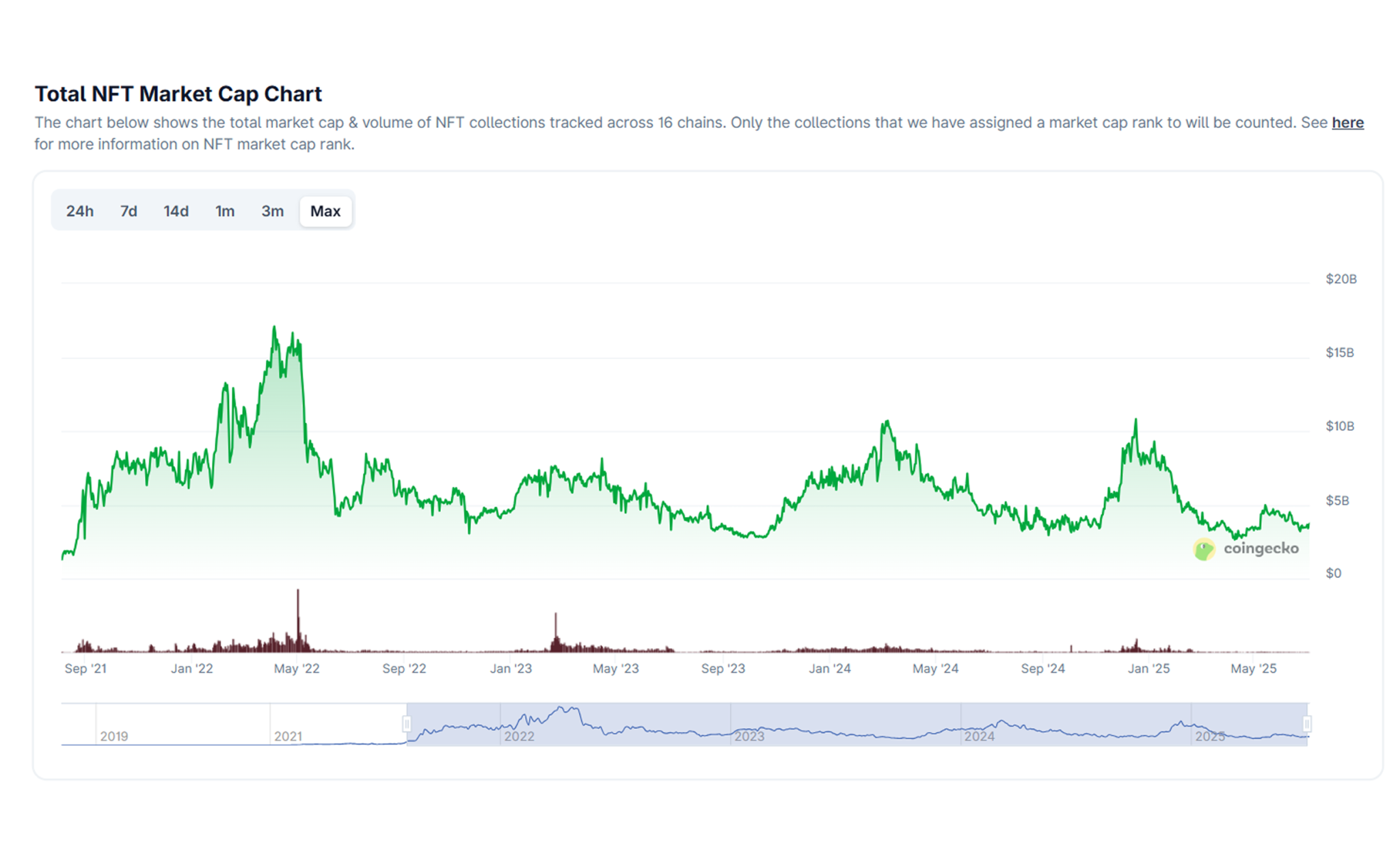Click the May 2022 market cap peak
The image size is (1400, 843).
(274, 328)
